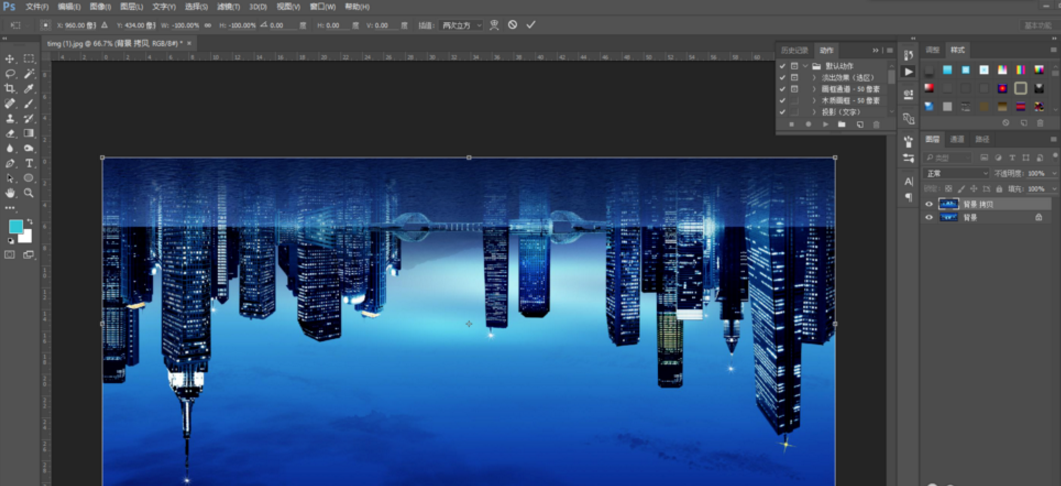Viewport: 1061px width, 486px height.
Task: Hide the 背景 拷贝 layer
Action: (x=929, y=204)
